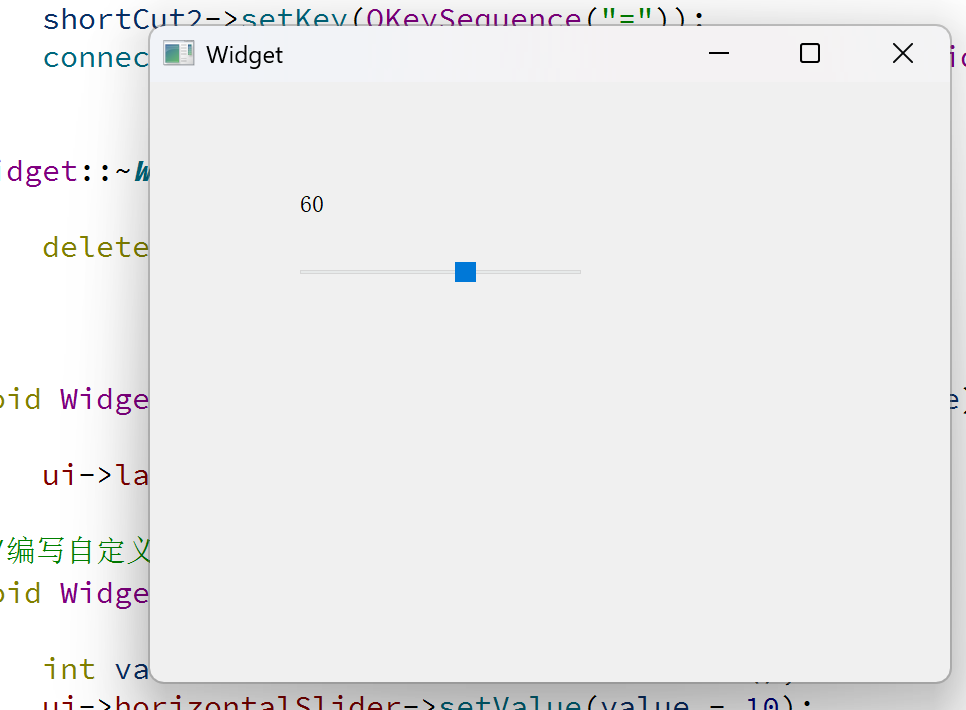Minimize the Widget window

[x=718, y=54]
